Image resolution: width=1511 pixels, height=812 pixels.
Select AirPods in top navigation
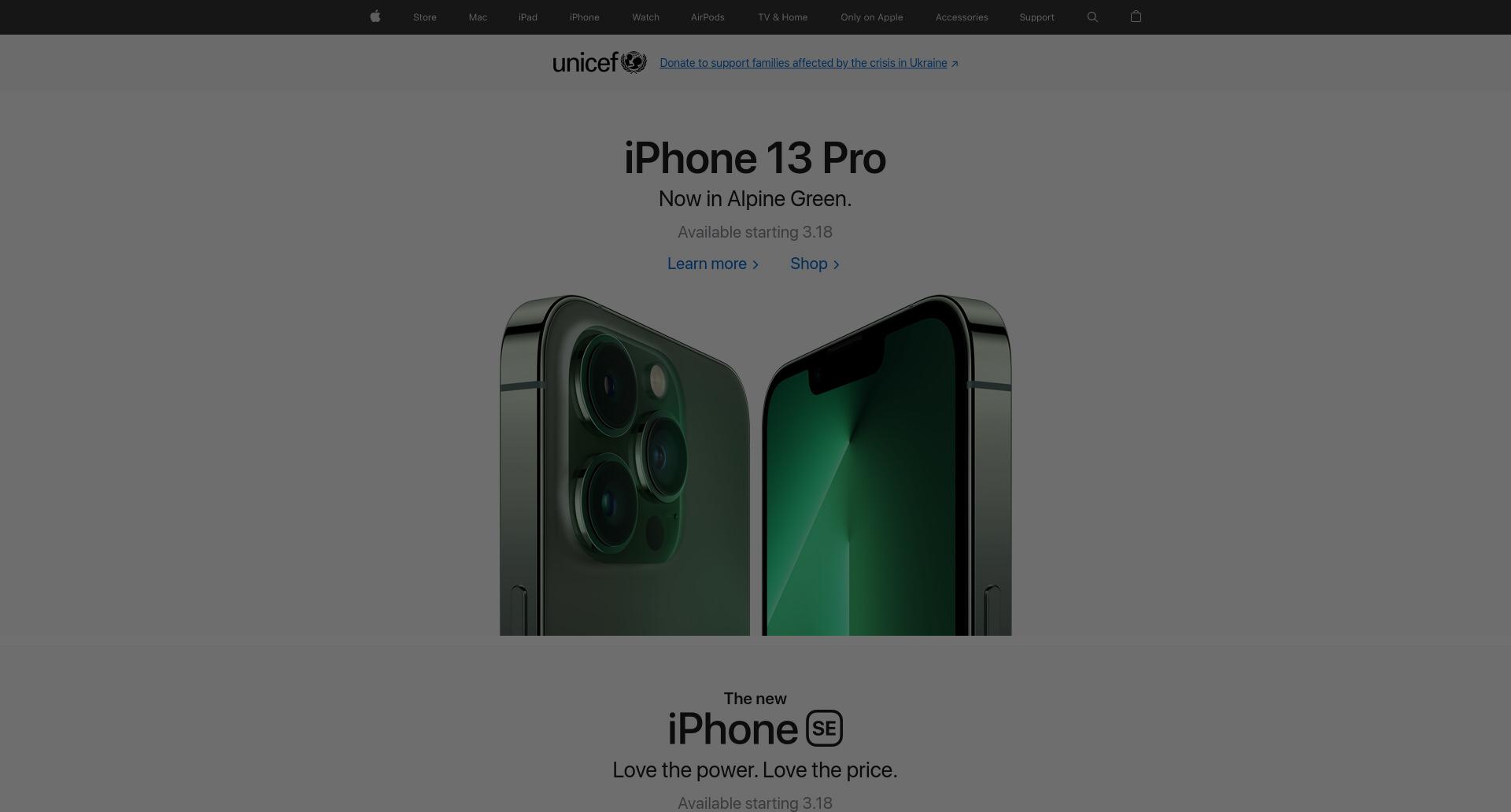707,17
